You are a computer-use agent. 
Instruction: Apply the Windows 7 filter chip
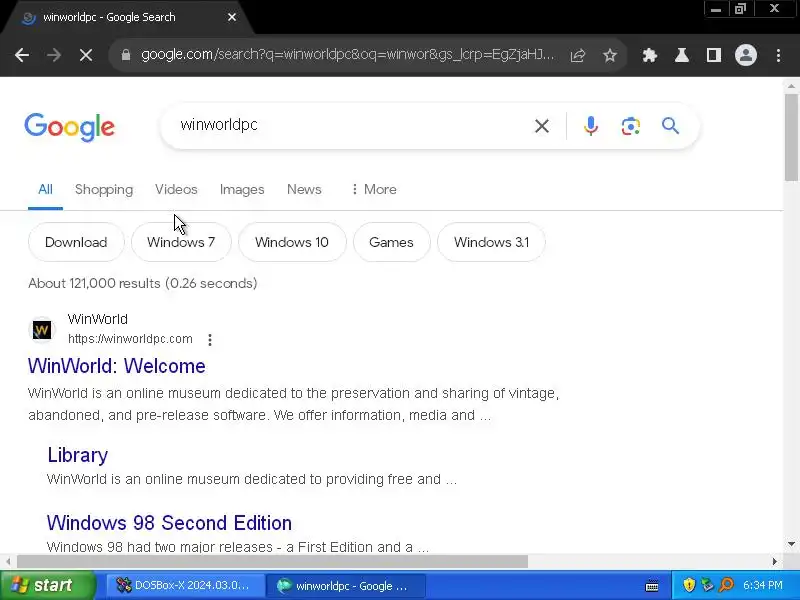181,242
